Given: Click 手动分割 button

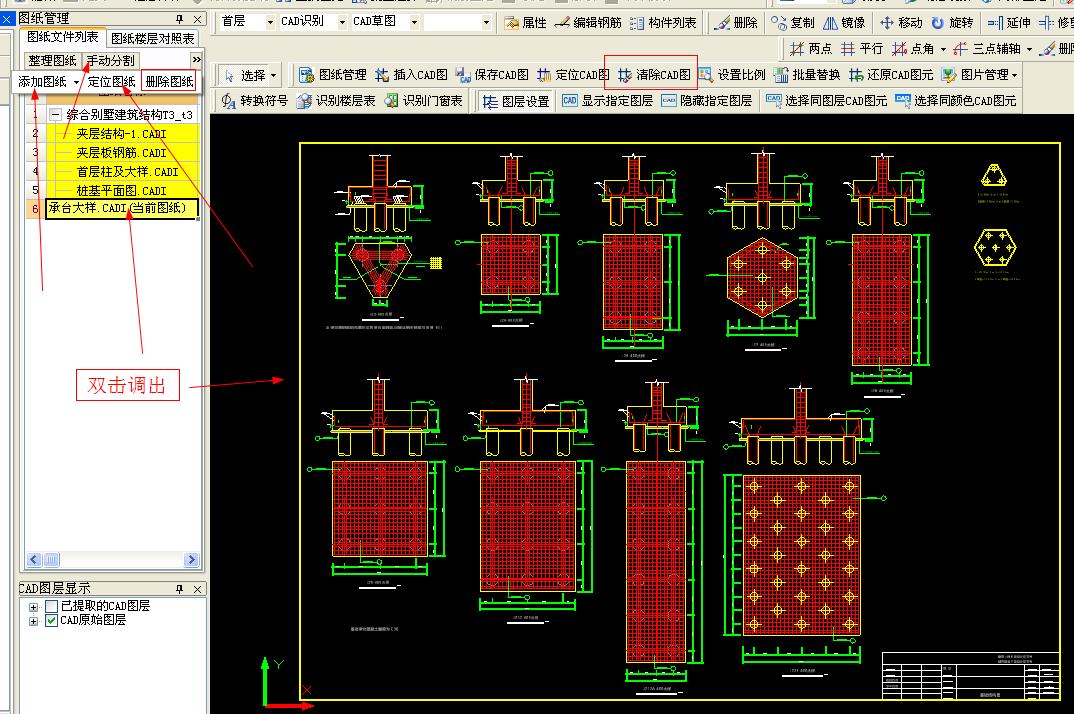Looking at the screenshot, I should [x=110, y=60].
